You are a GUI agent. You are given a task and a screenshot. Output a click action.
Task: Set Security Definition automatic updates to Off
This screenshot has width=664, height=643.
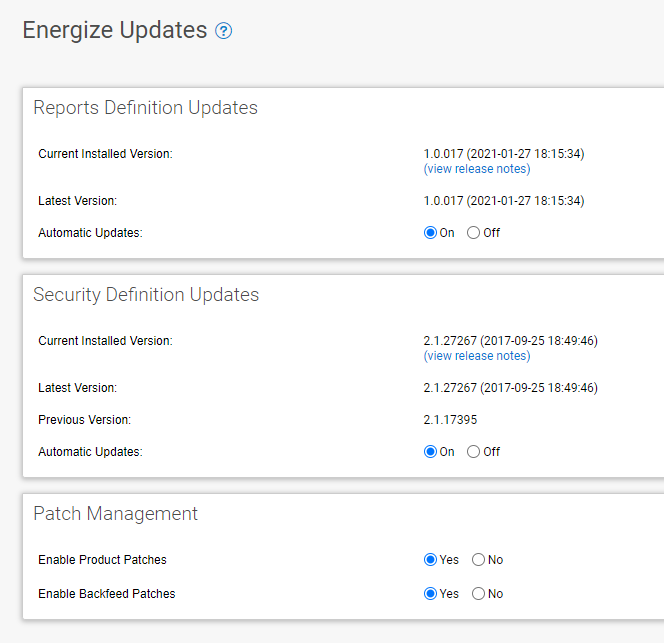coord(473,452)
